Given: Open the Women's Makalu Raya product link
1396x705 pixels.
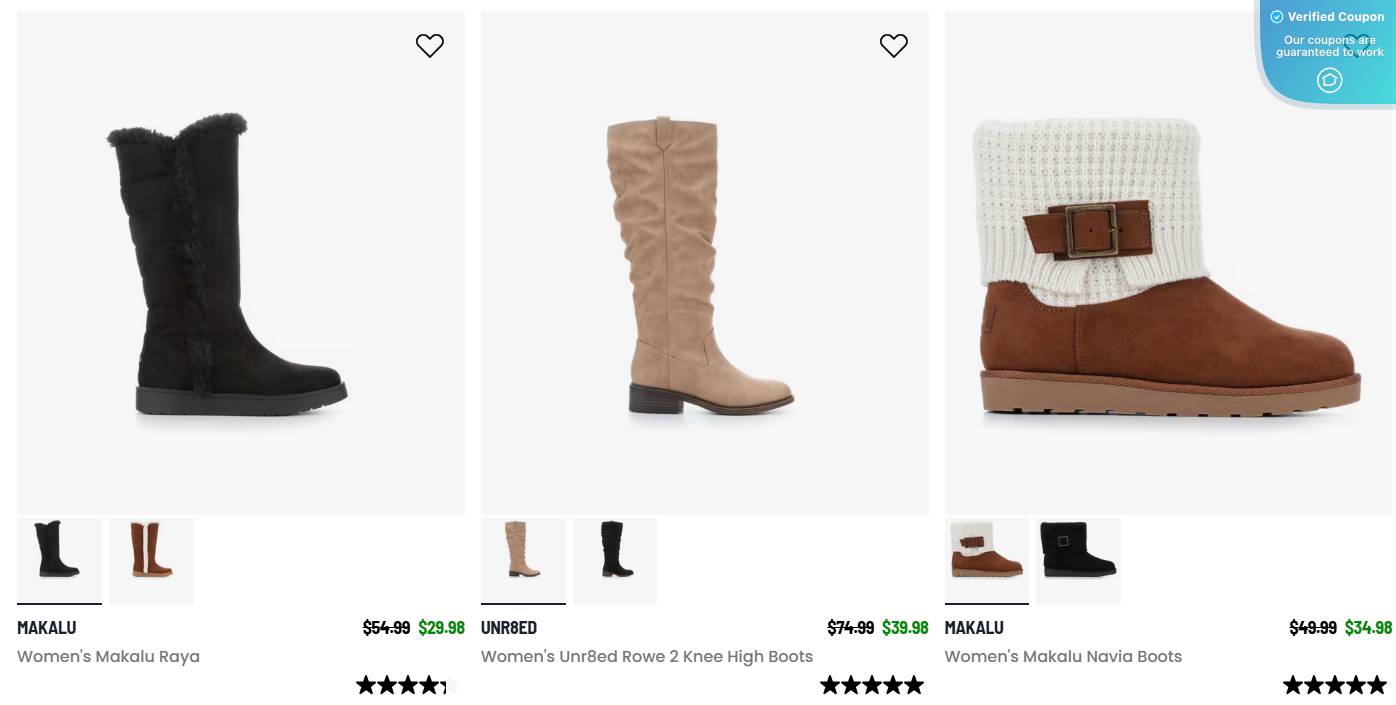Looking at the screenshot, I should point(108,656).
